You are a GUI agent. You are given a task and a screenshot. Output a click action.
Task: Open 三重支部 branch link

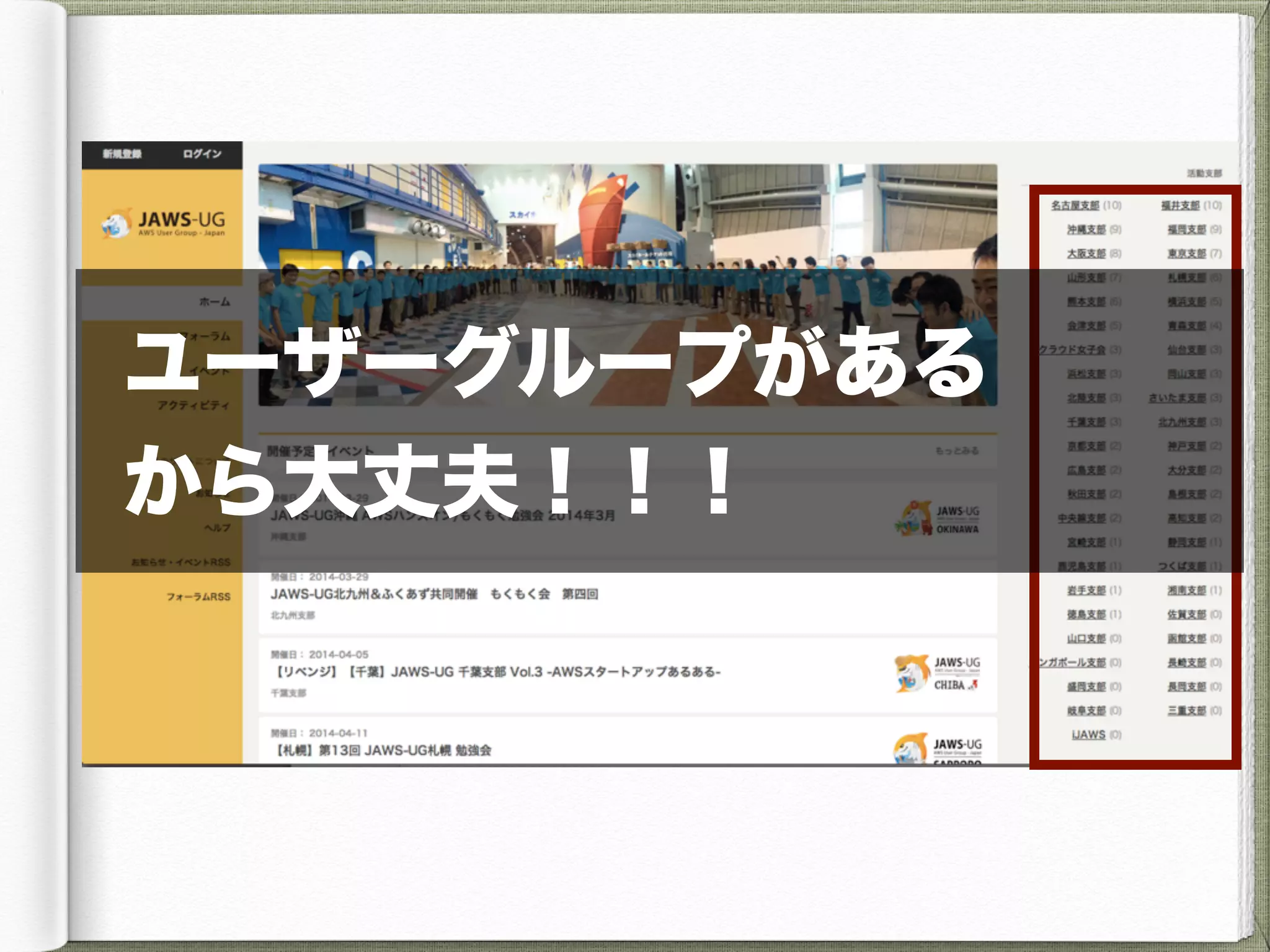click(x=1187, y=711)
